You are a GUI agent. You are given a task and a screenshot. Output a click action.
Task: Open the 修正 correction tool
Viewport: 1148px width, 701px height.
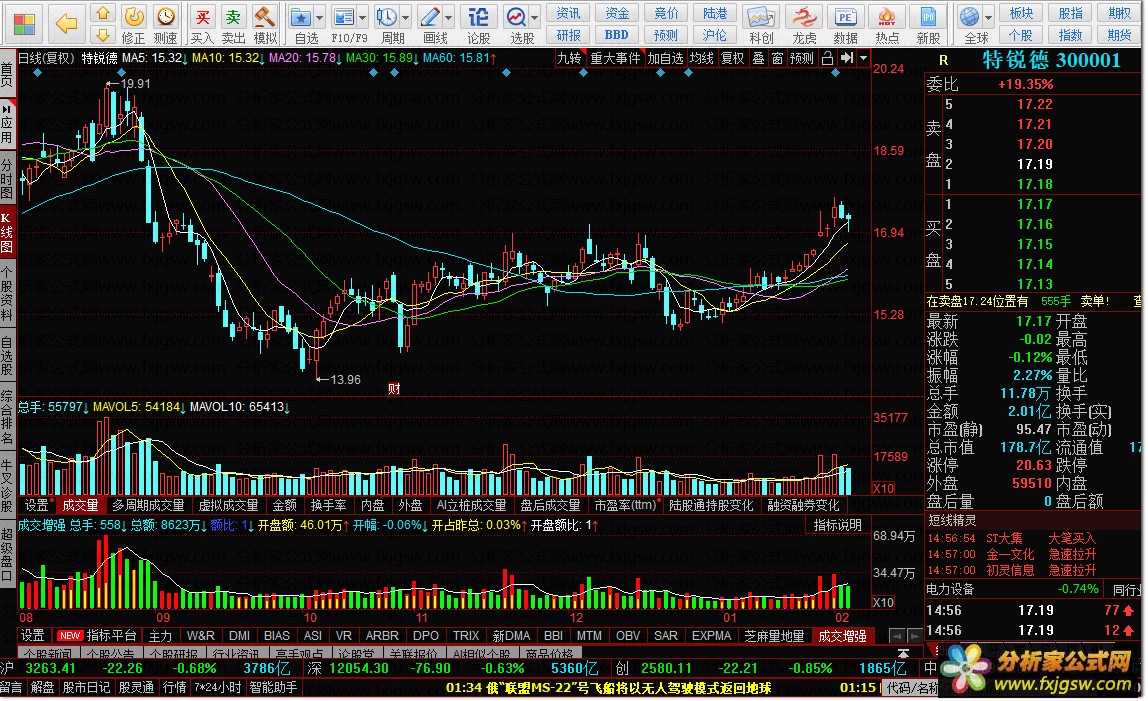(x=133, y=23)
